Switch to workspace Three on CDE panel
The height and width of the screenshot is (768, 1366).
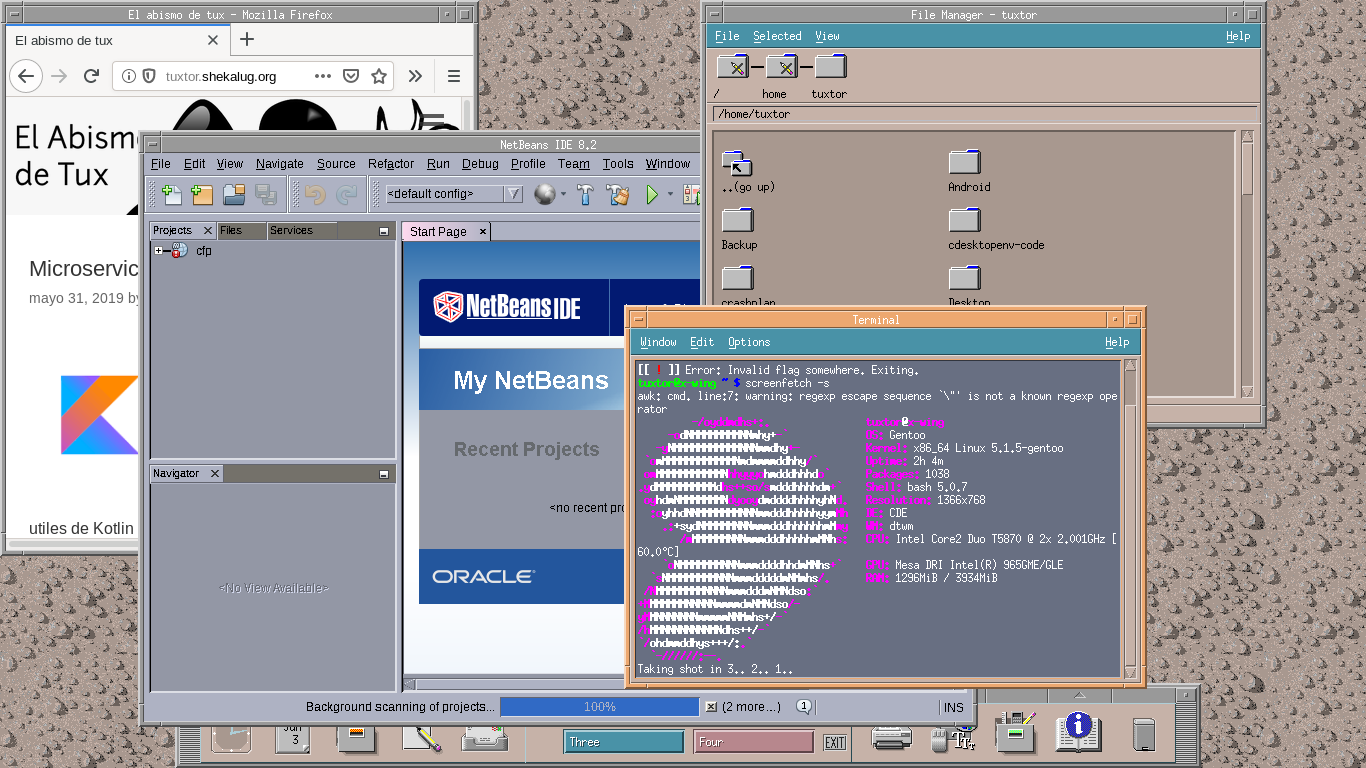[624, 742]
